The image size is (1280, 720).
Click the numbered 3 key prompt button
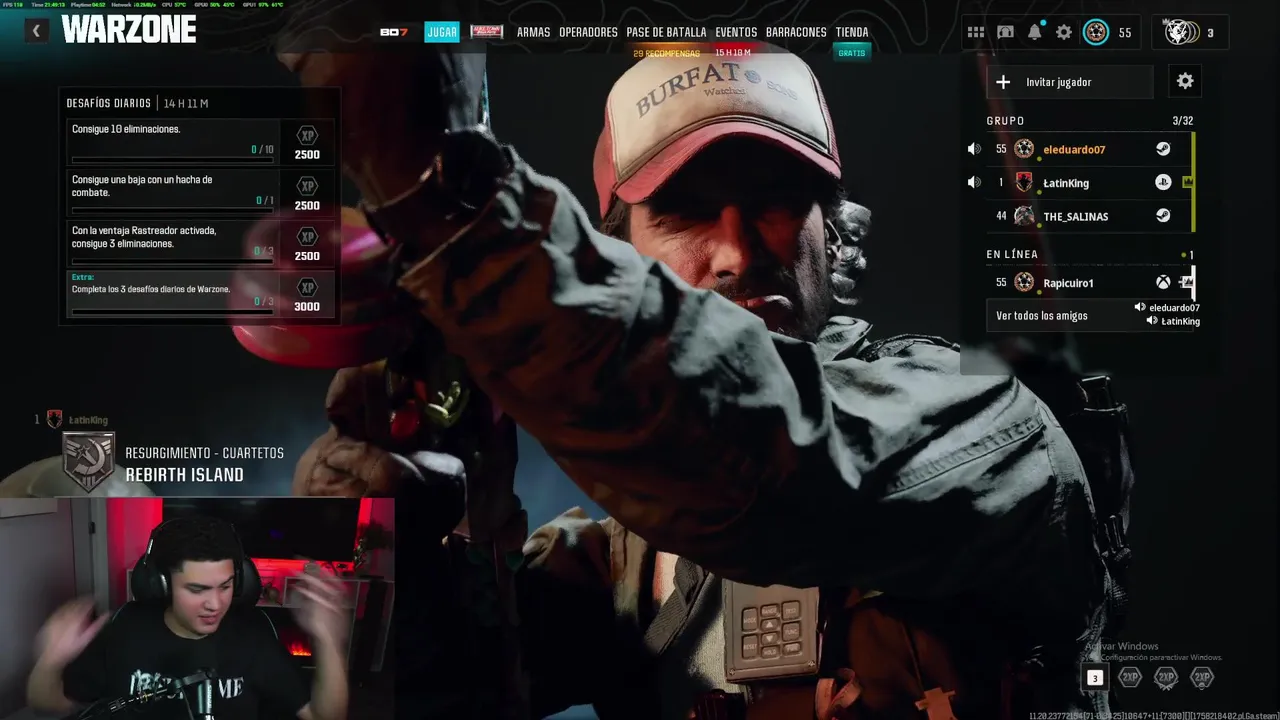tap(1095, 678)
